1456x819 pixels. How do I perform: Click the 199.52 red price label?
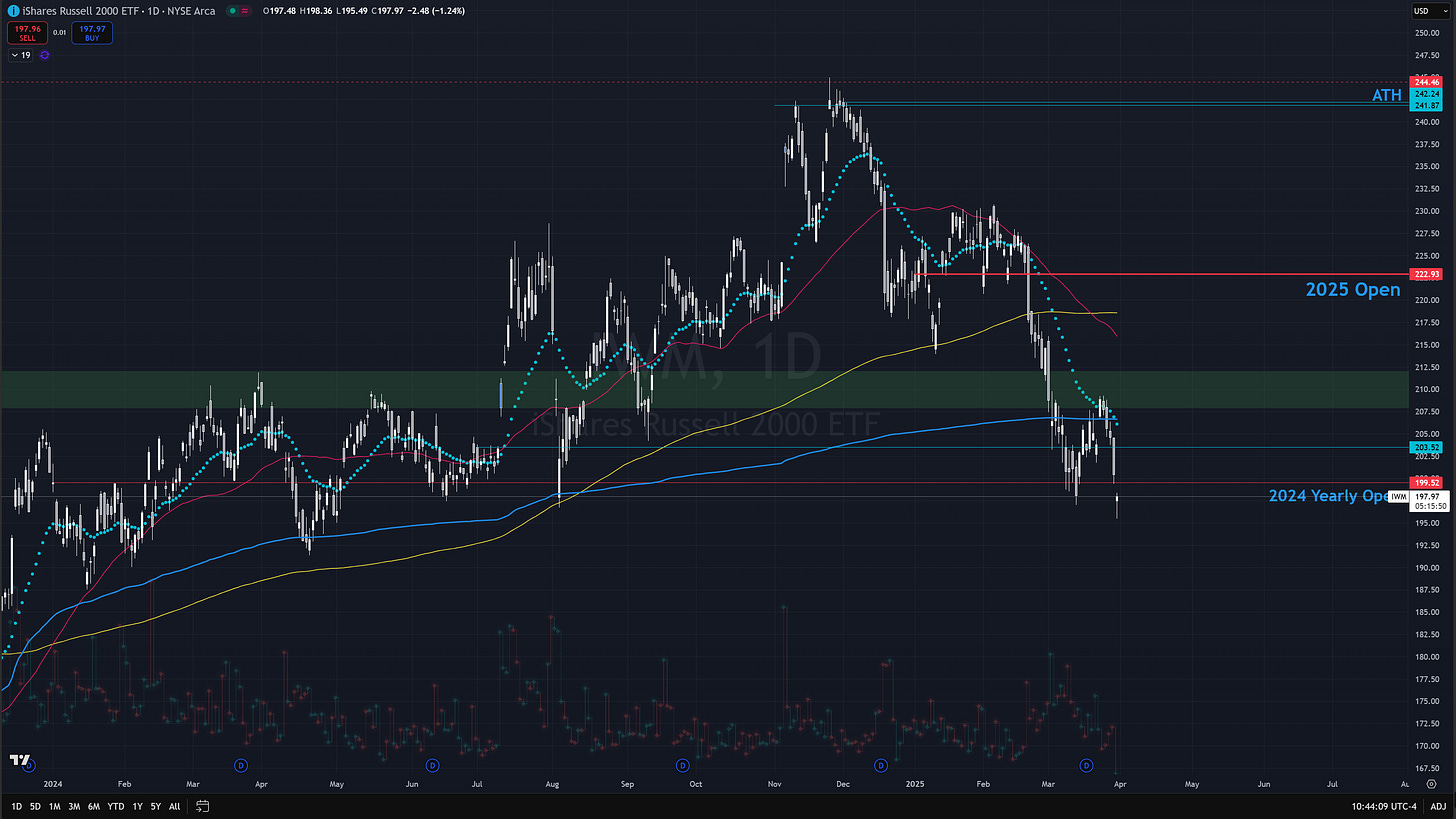[x=1427, y=482]
